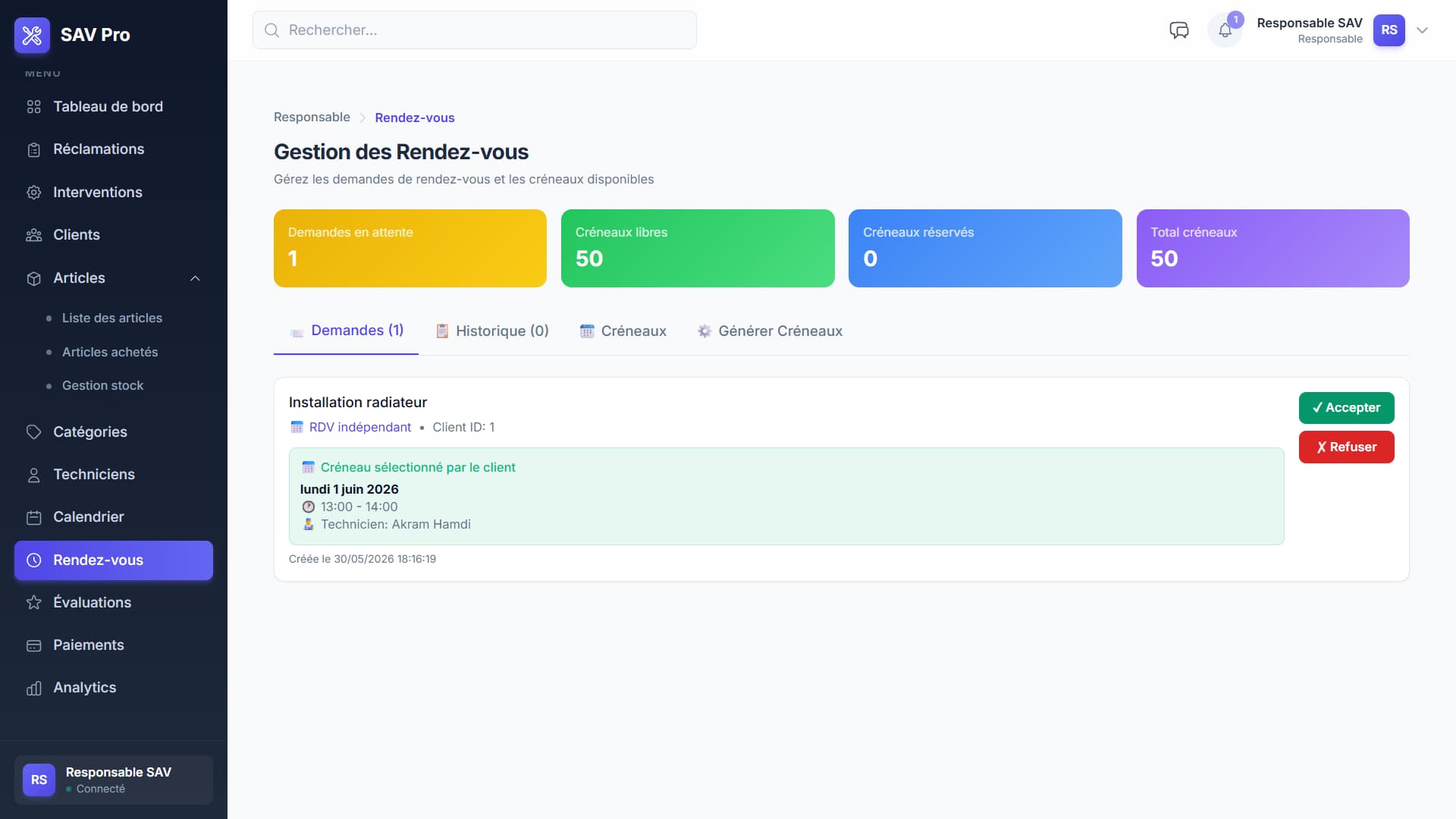Click the Responsable breadcrumb link
The width and height of the screenshot is (1456, 819).
tap(312, 118)
